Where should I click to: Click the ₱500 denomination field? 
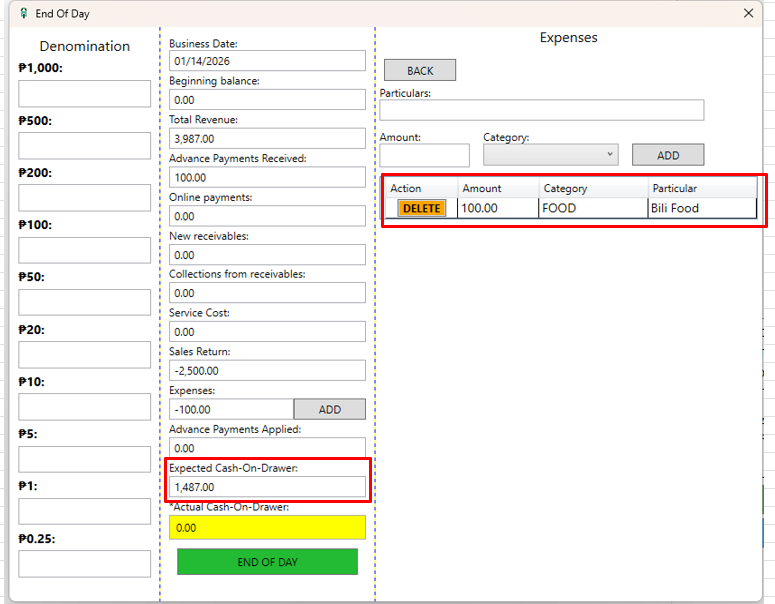coord(84,146)
